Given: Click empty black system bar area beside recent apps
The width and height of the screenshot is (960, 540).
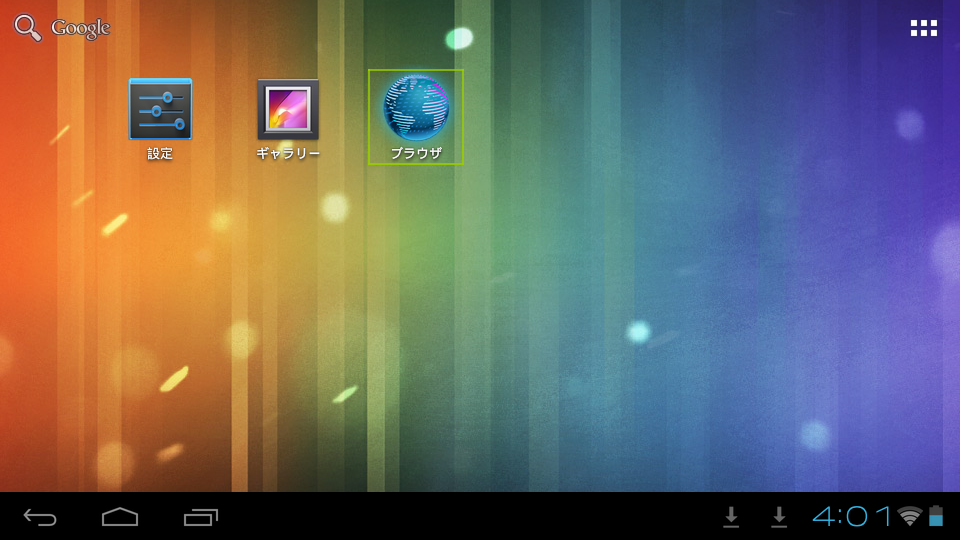Looking at the screenshot, I should tap(450, 517).
